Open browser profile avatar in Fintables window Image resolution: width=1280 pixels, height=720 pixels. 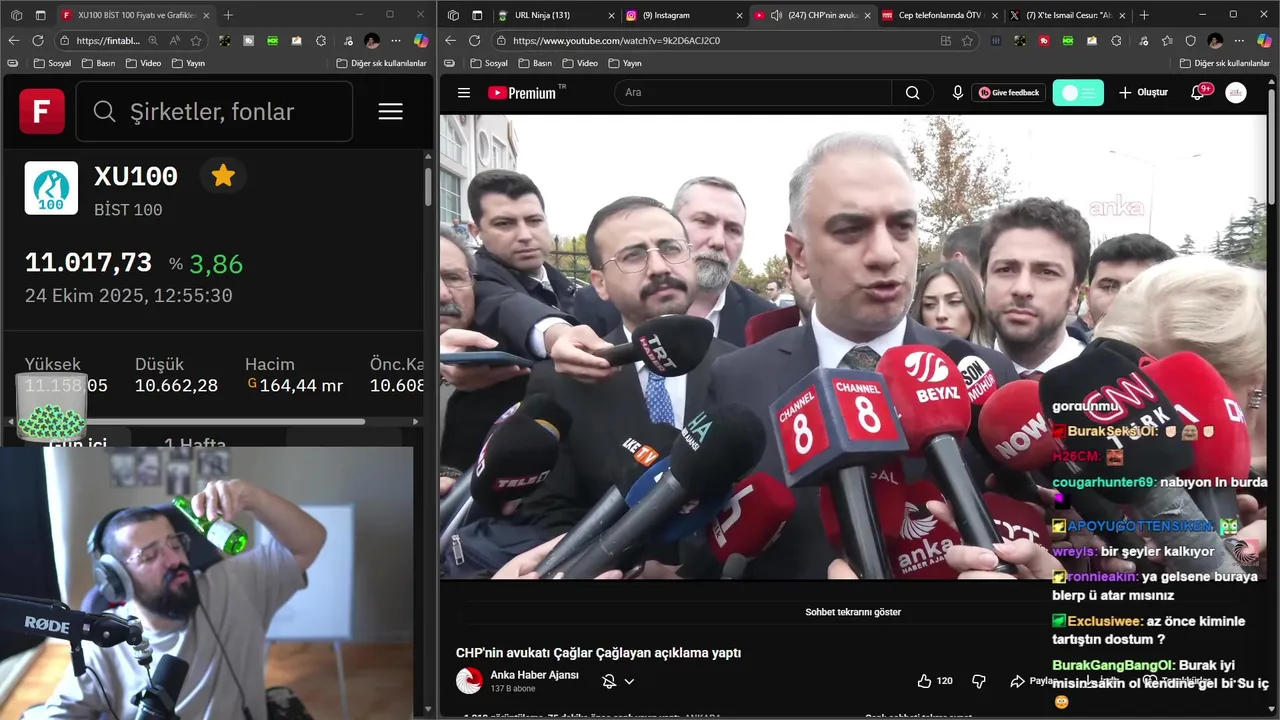(372, 40)
